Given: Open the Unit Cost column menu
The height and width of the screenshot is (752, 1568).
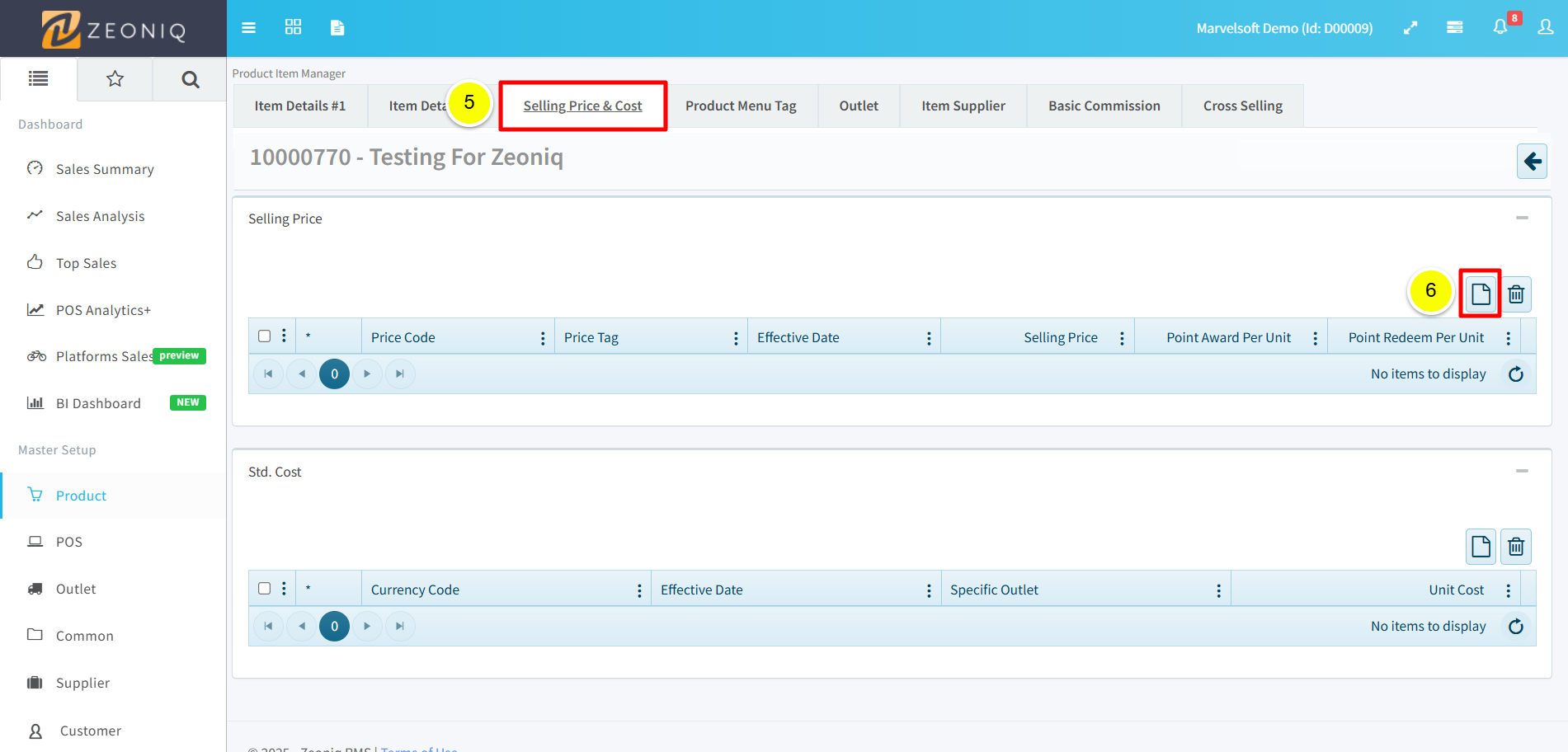Looking at the screenshot, I should coord(1508,590).
